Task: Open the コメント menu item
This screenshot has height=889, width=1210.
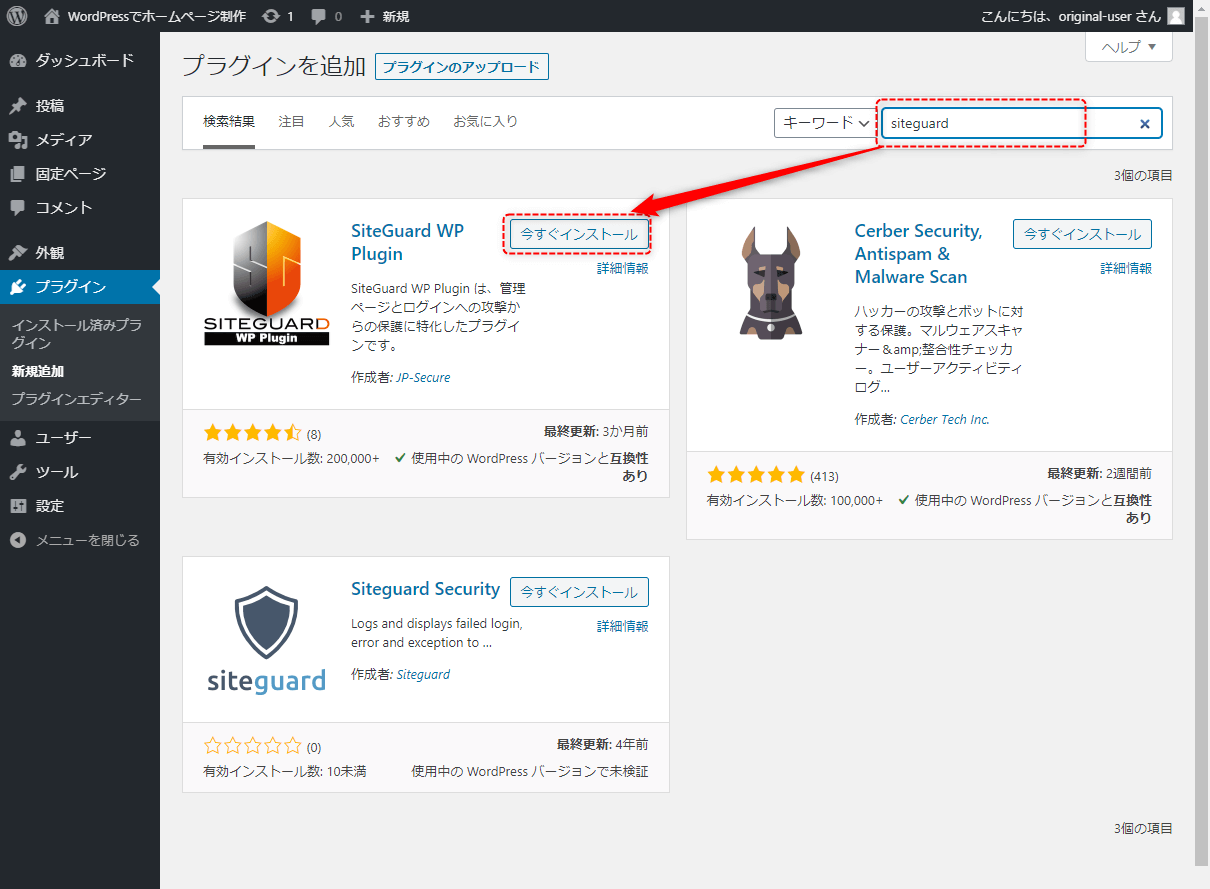Action: [80, 208]
